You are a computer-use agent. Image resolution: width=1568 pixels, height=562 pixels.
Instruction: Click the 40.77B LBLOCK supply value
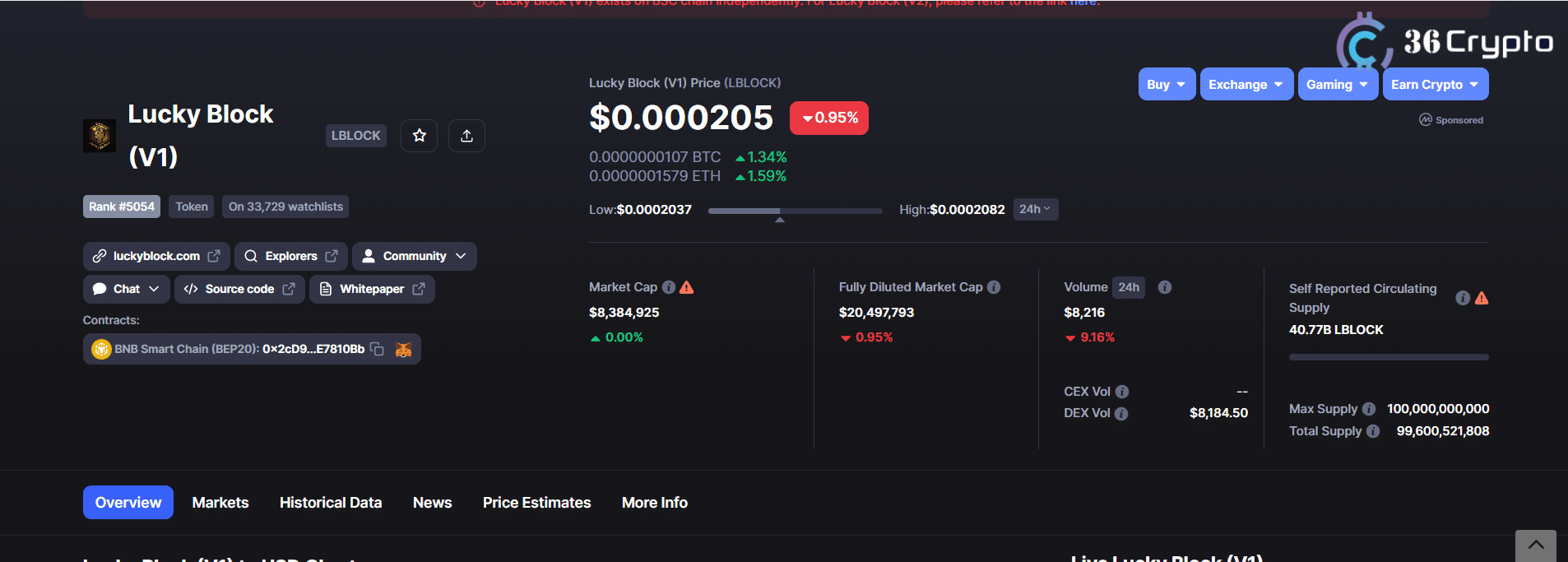[1336, 330]
